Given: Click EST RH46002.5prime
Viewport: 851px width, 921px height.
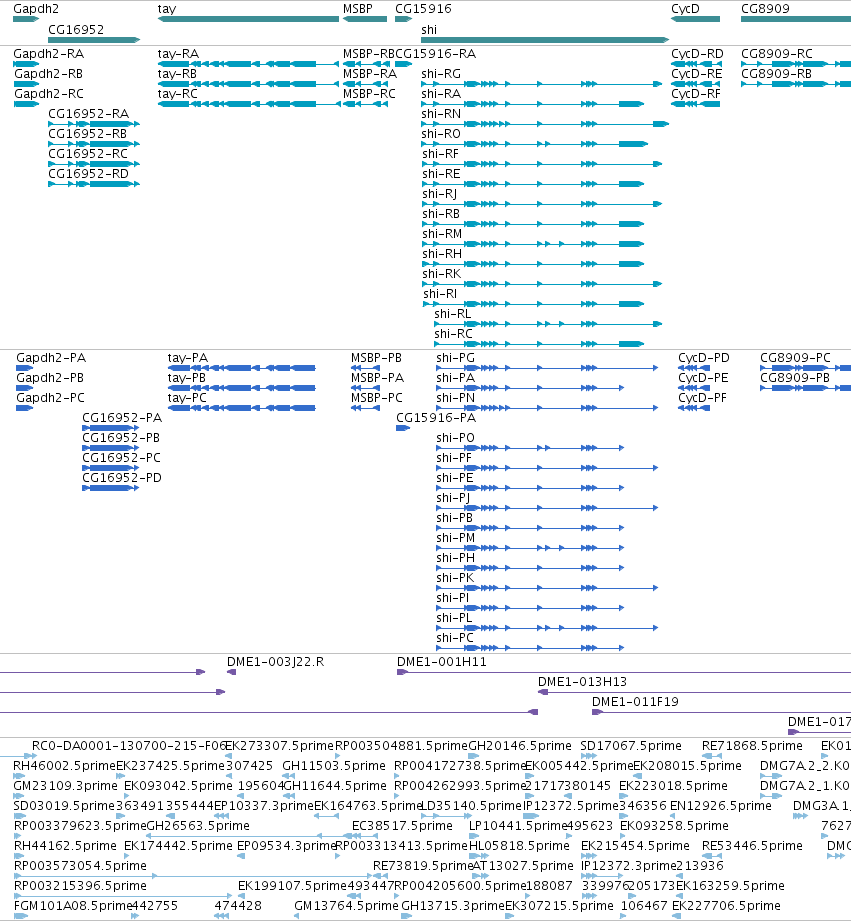Looking at the screenshot, I should click(65, 765).
